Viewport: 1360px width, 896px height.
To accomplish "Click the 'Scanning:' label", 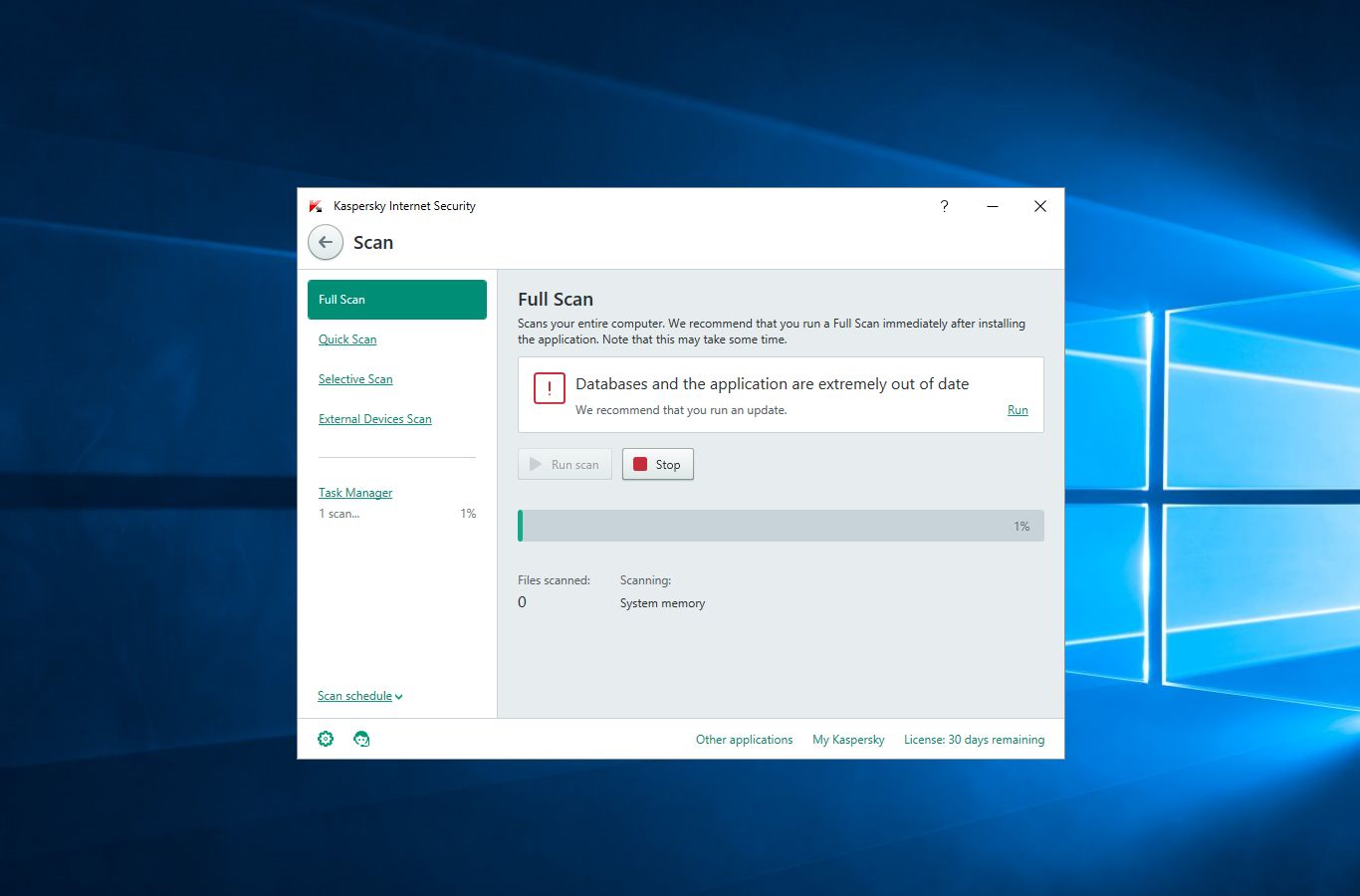I will (645, 580).
